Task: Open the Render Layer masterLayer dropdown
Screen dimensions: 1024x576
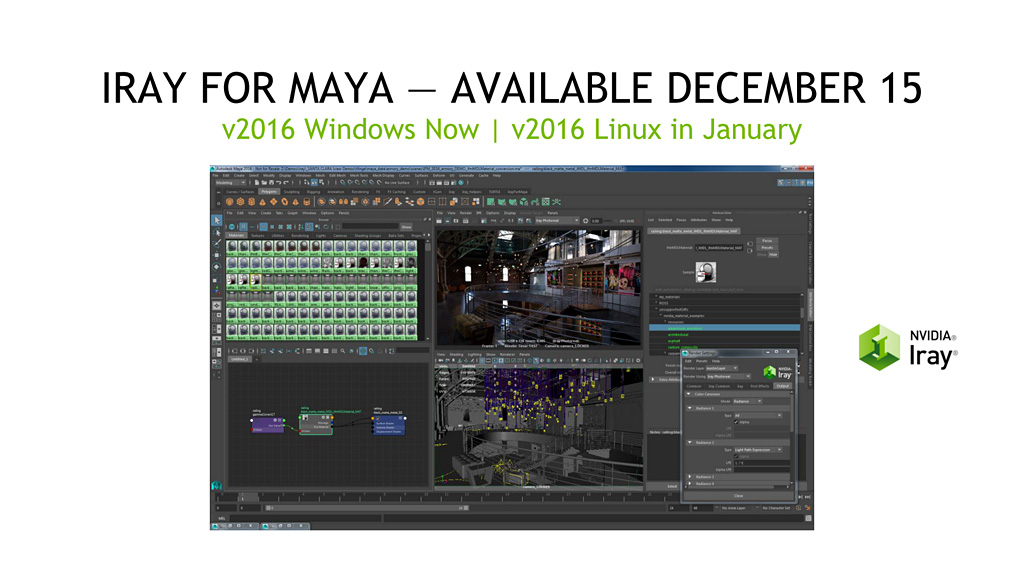Action: coord(722,368)
